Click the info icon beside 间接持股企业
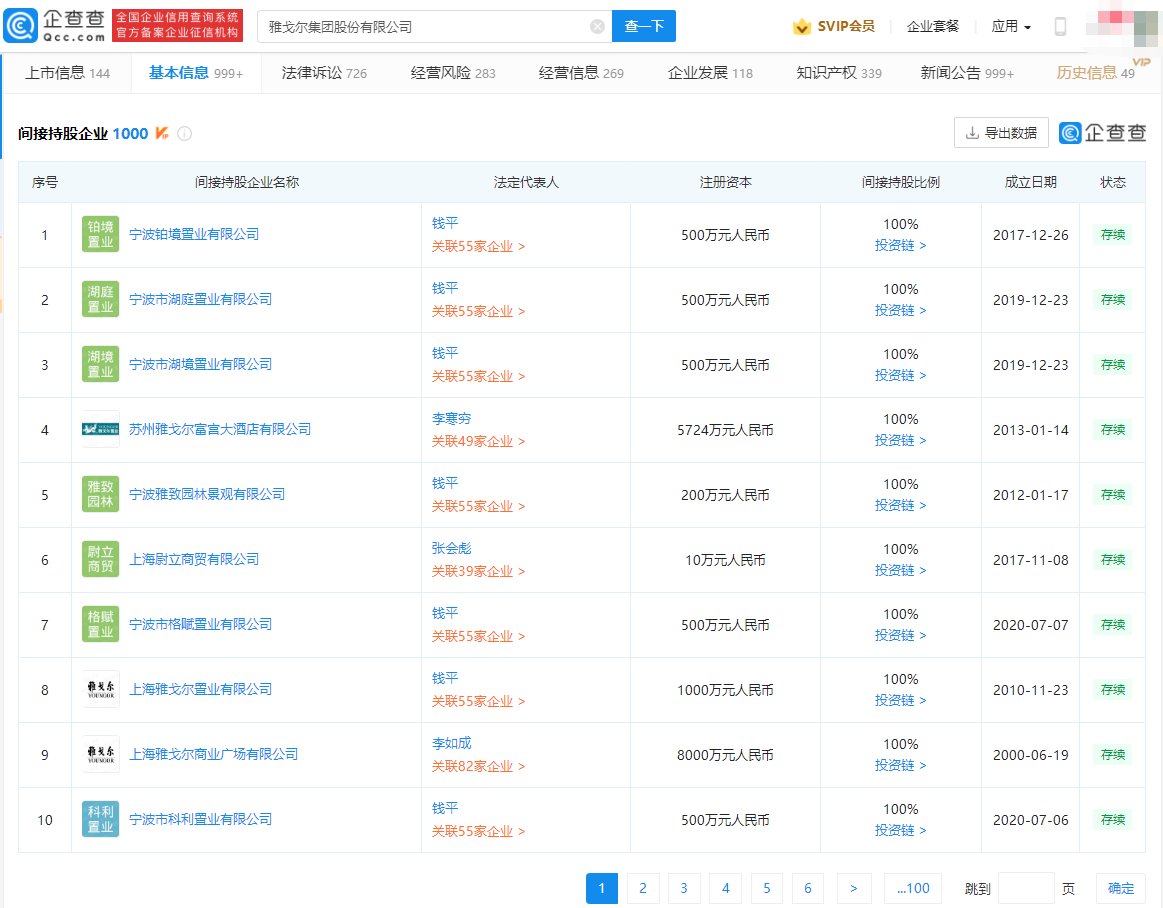The image size is (1163, 908). pyautogui.click(x=185, y=133)
